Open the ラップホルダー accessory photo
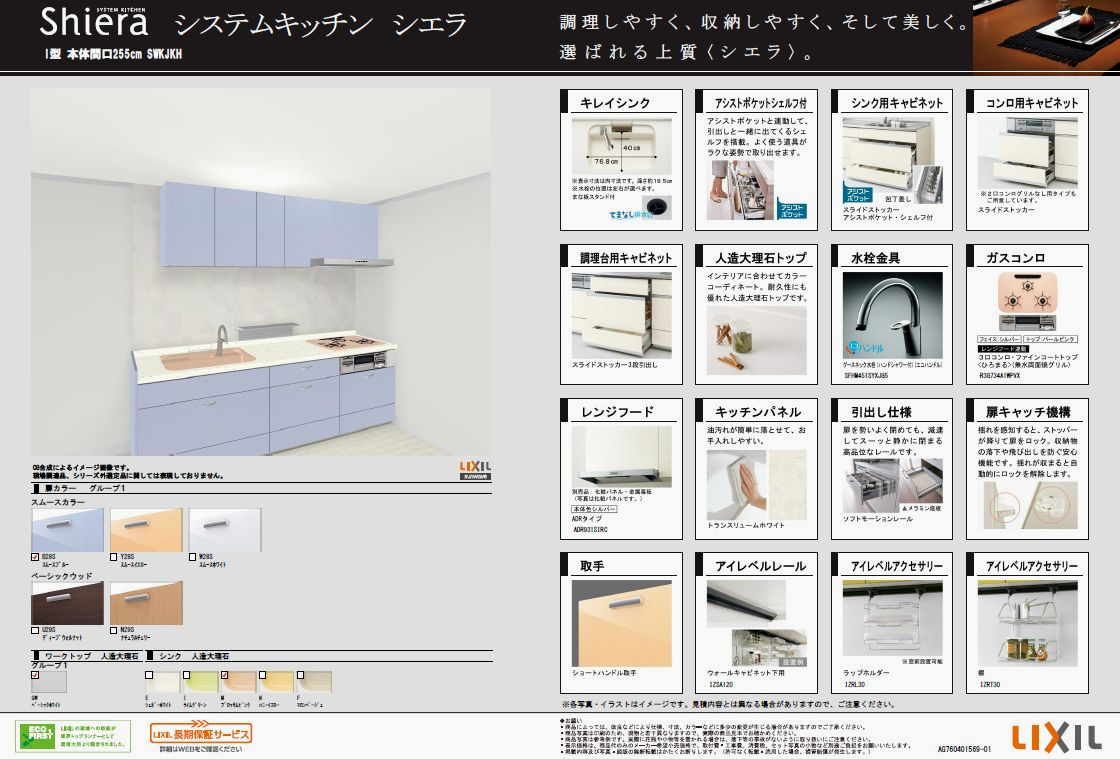Viewport: 1120px width, 759px height. [x=893, y=618]
